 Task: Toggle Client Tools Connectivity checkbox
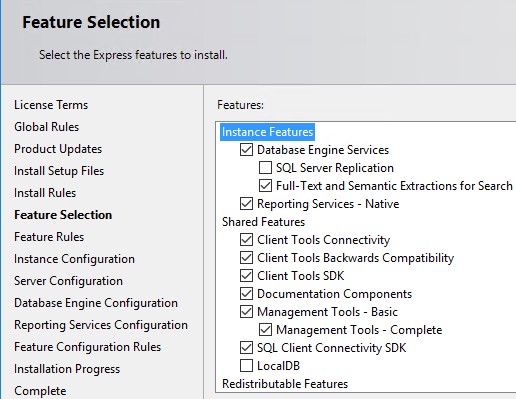[246, 240]
